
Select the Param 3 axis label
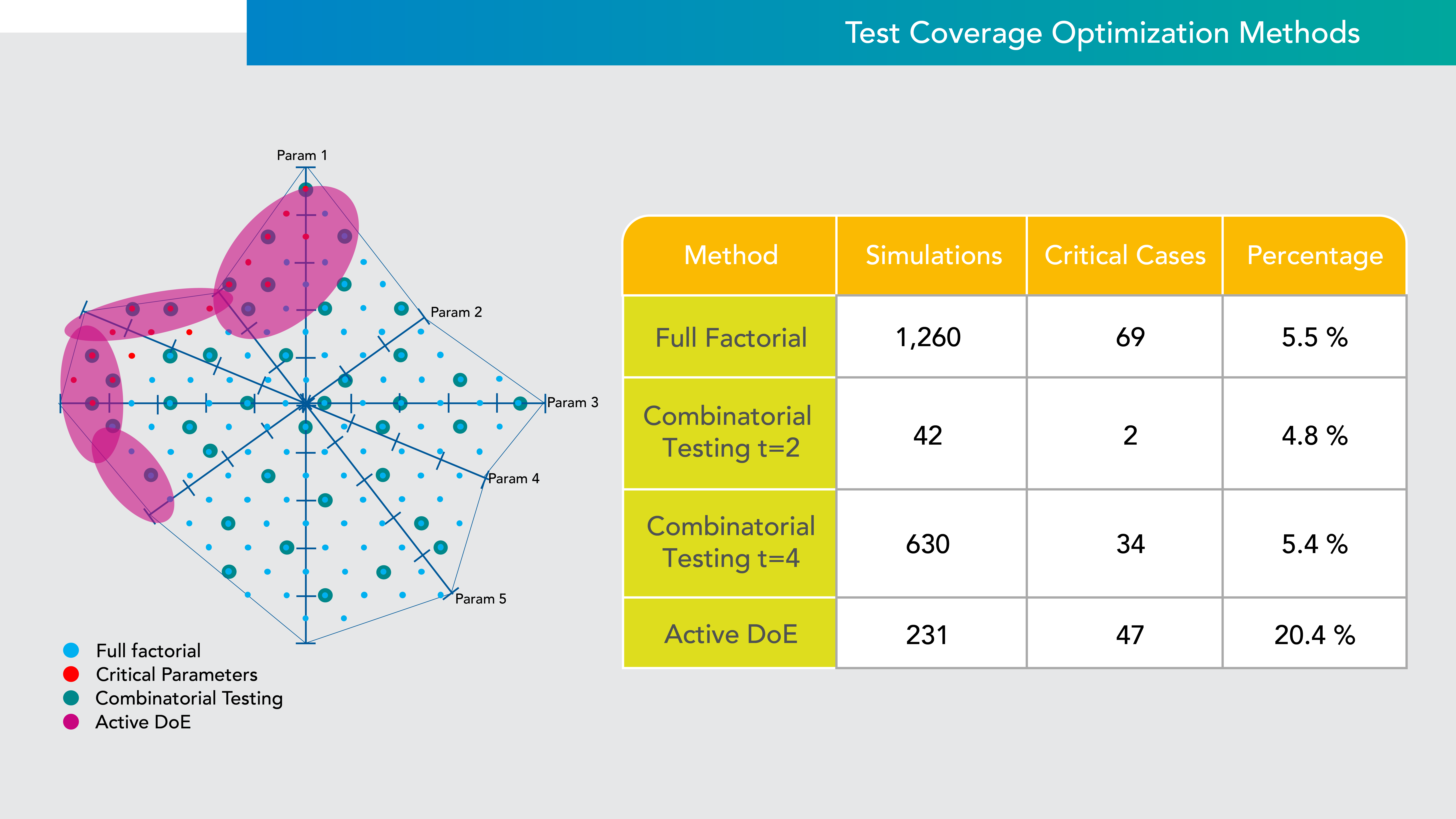click(573, 402)
